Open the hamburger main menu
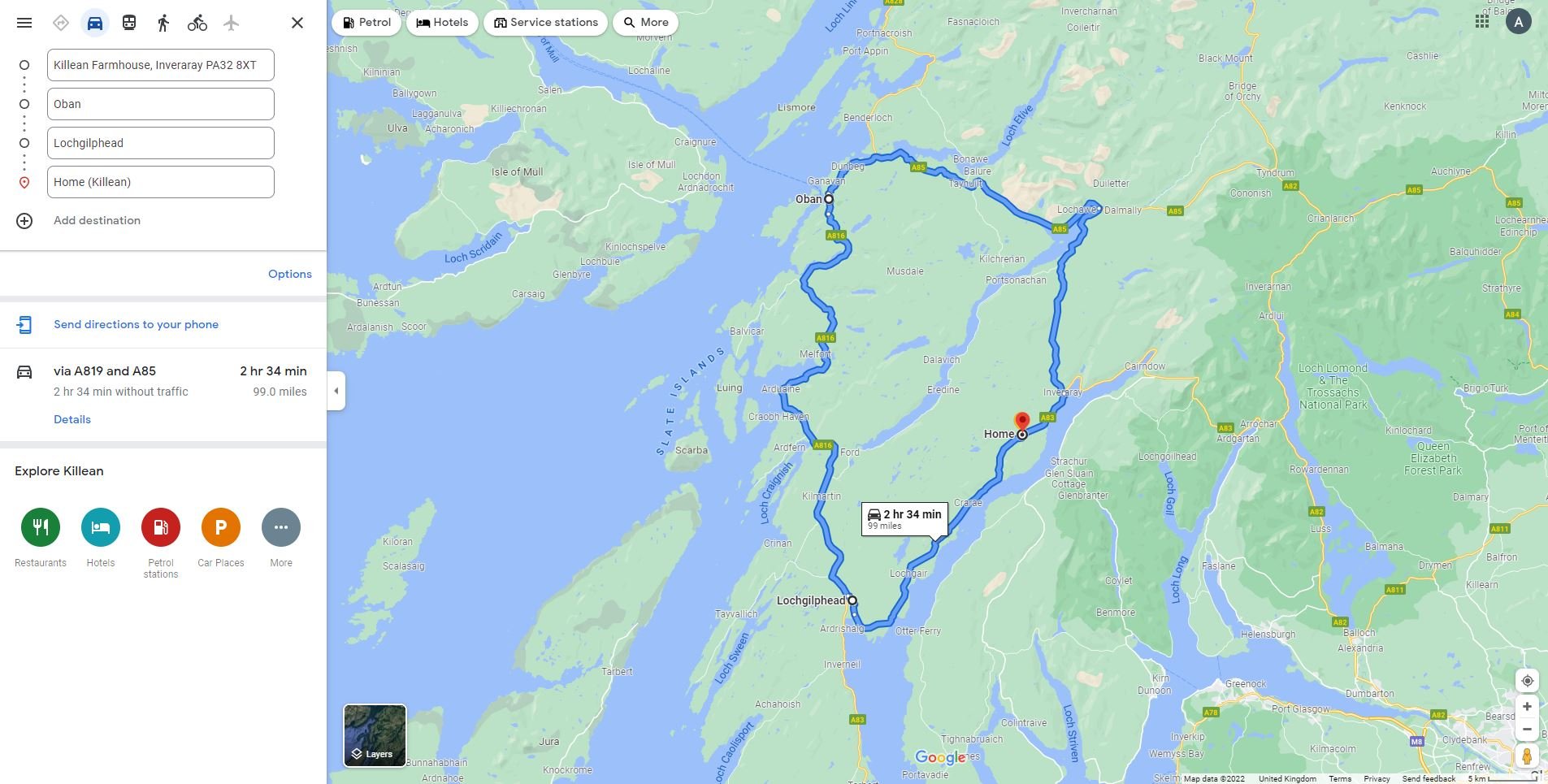 (x=24, y=23)
